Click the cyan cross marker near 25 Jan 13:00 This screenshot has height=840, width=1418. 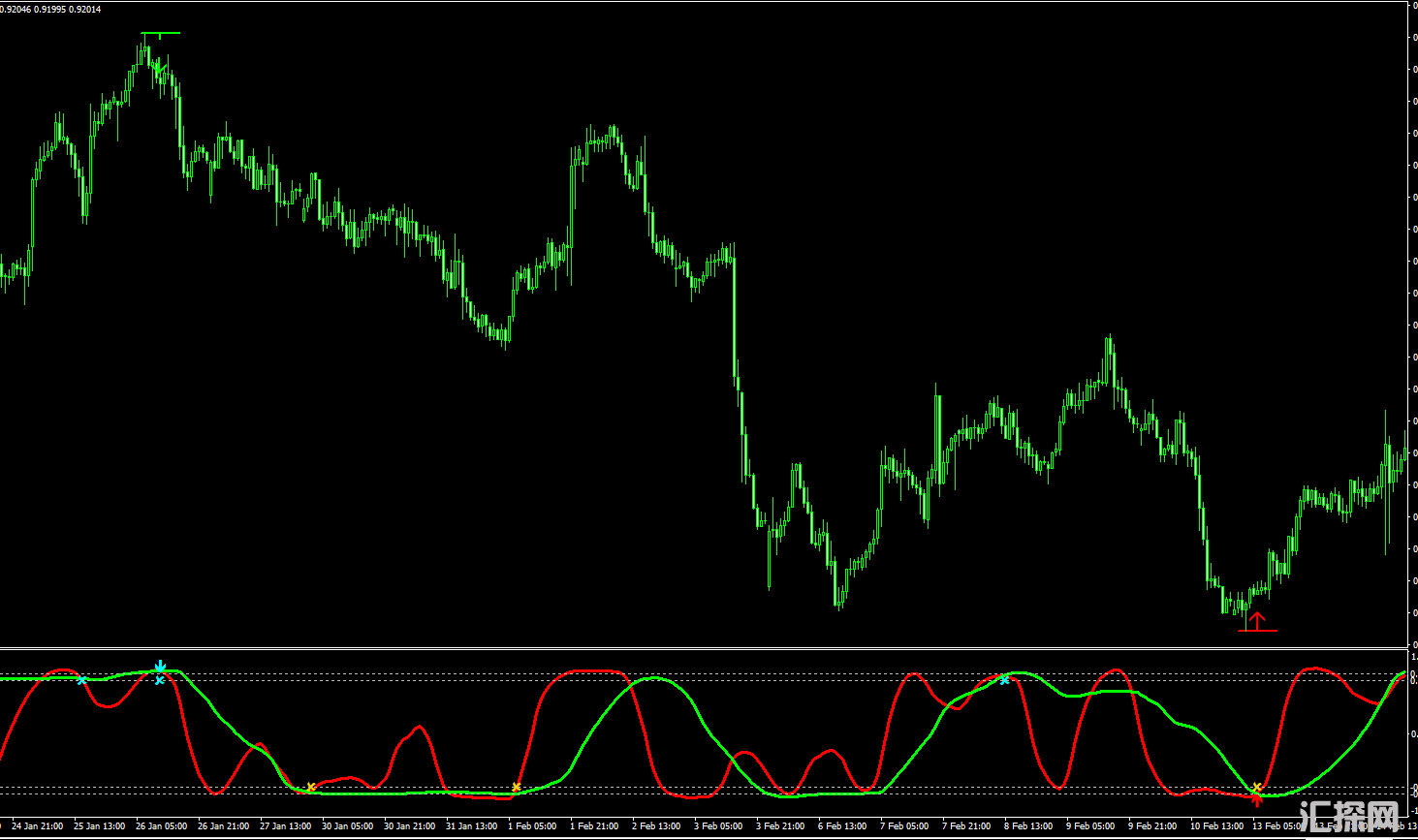[x=82, y=680]
